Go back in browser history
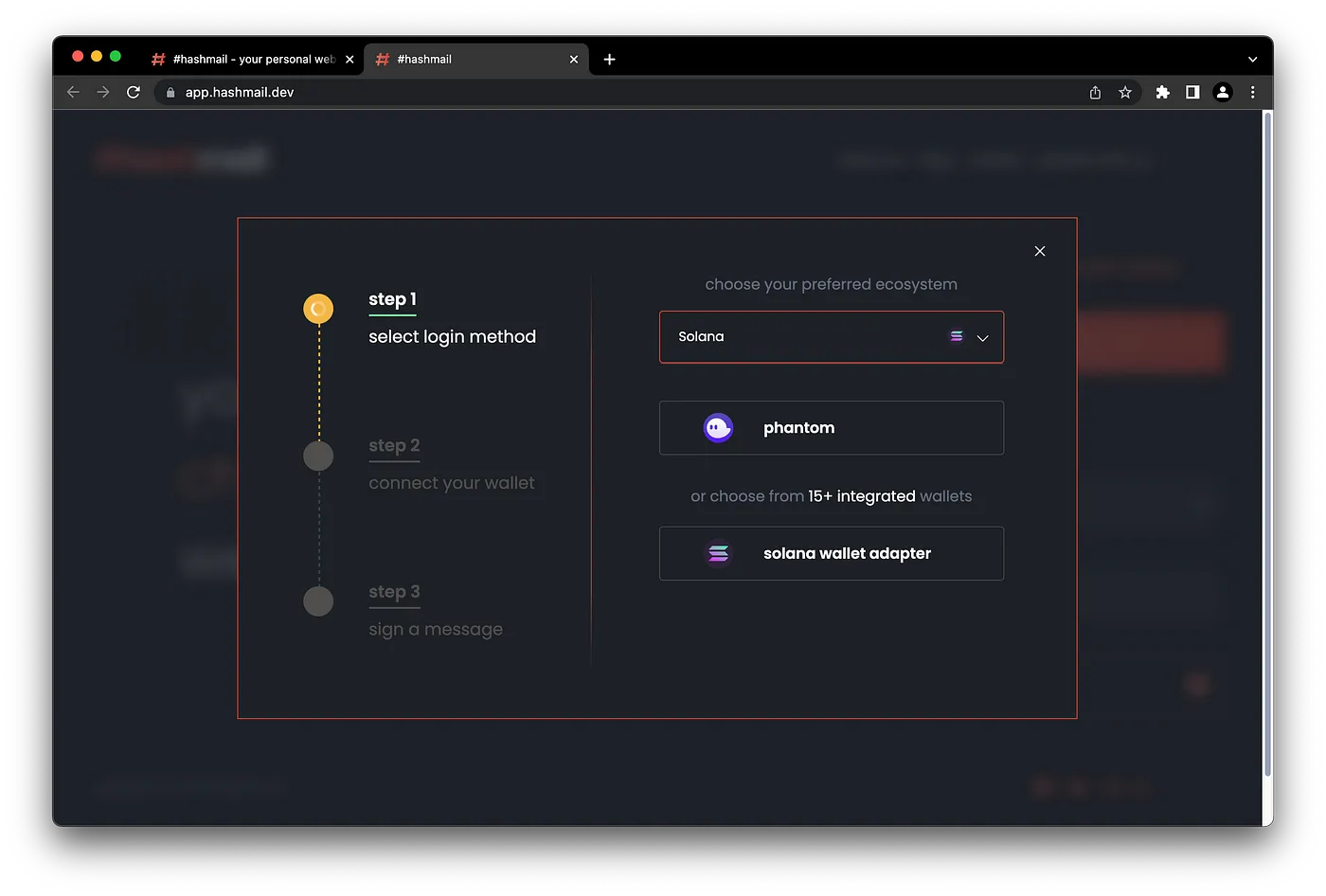Image resolution: width=1326 pixels, height=896 pixels. (73, 92)
